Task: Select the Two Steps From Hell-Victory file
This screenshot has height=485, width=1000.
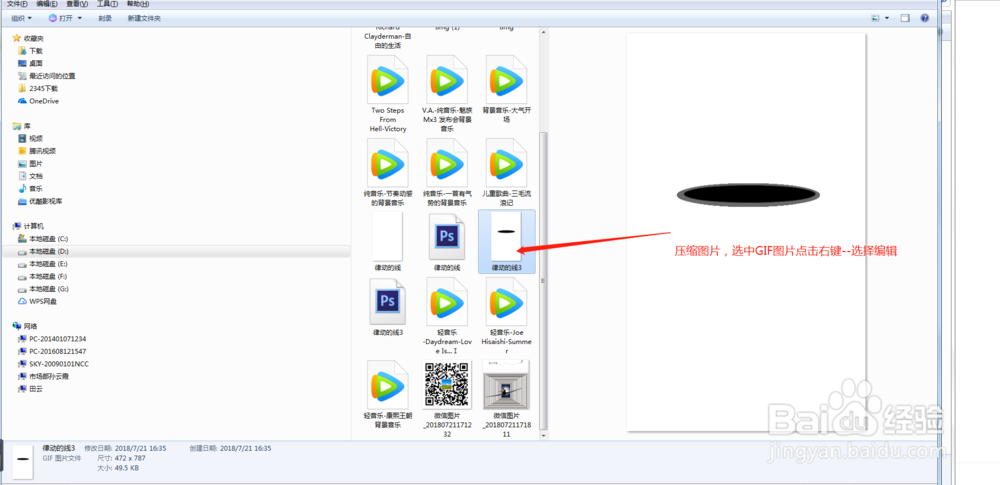Action: tap(388, 93)
